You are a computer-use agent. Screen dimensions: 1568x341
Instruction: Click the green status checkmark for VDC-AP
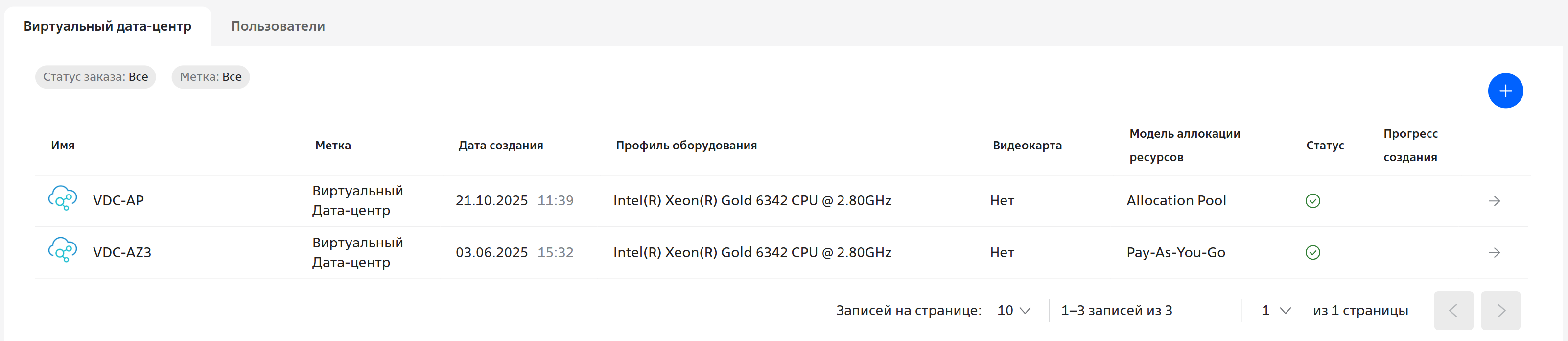(x=1312, y=201)
